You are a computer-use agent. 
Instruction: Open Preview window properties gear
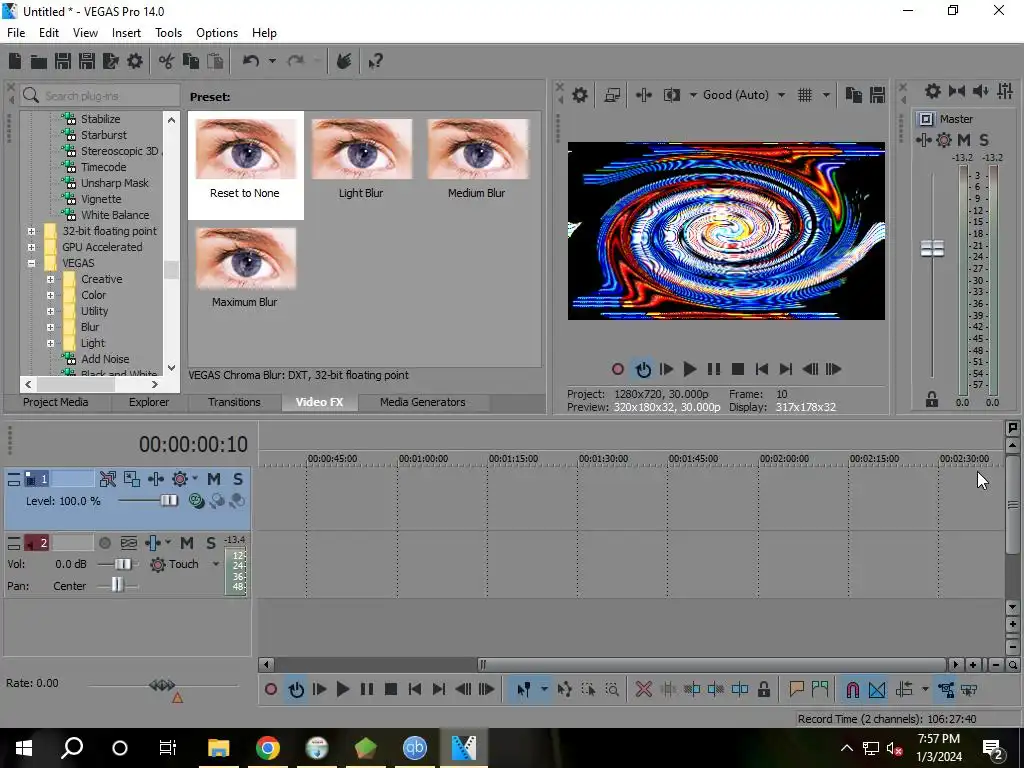click(x=580, y=95)
